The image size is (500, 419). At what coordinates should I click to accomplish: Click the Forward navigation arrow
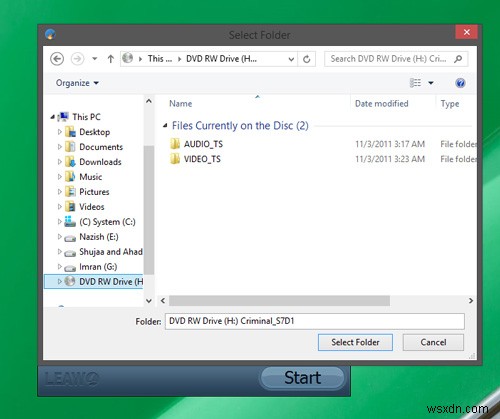(77, 59)
